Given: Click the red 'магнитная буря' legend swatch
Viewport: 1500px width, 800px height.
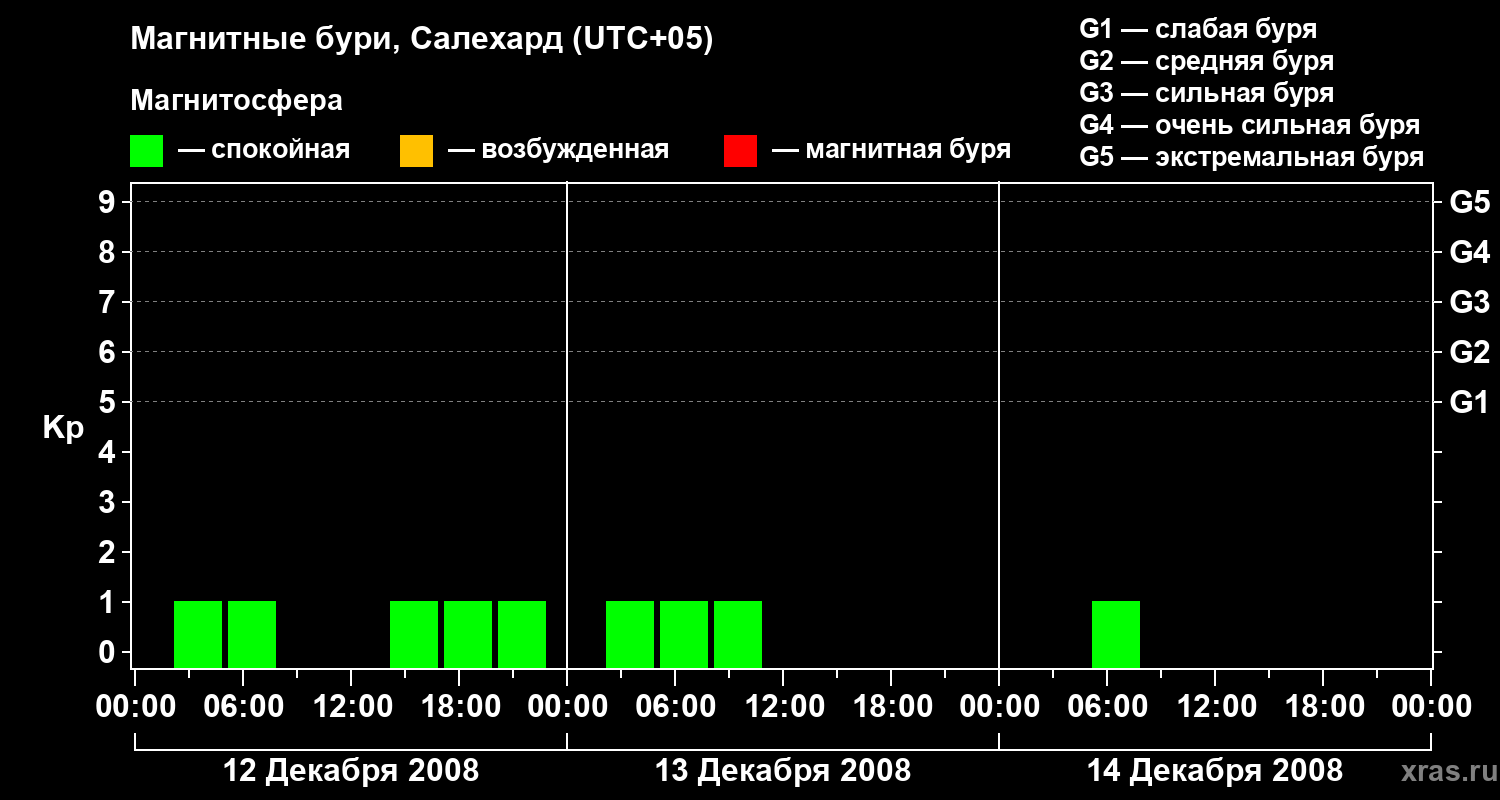Looking at the screenshot, I should coord(740,151).
